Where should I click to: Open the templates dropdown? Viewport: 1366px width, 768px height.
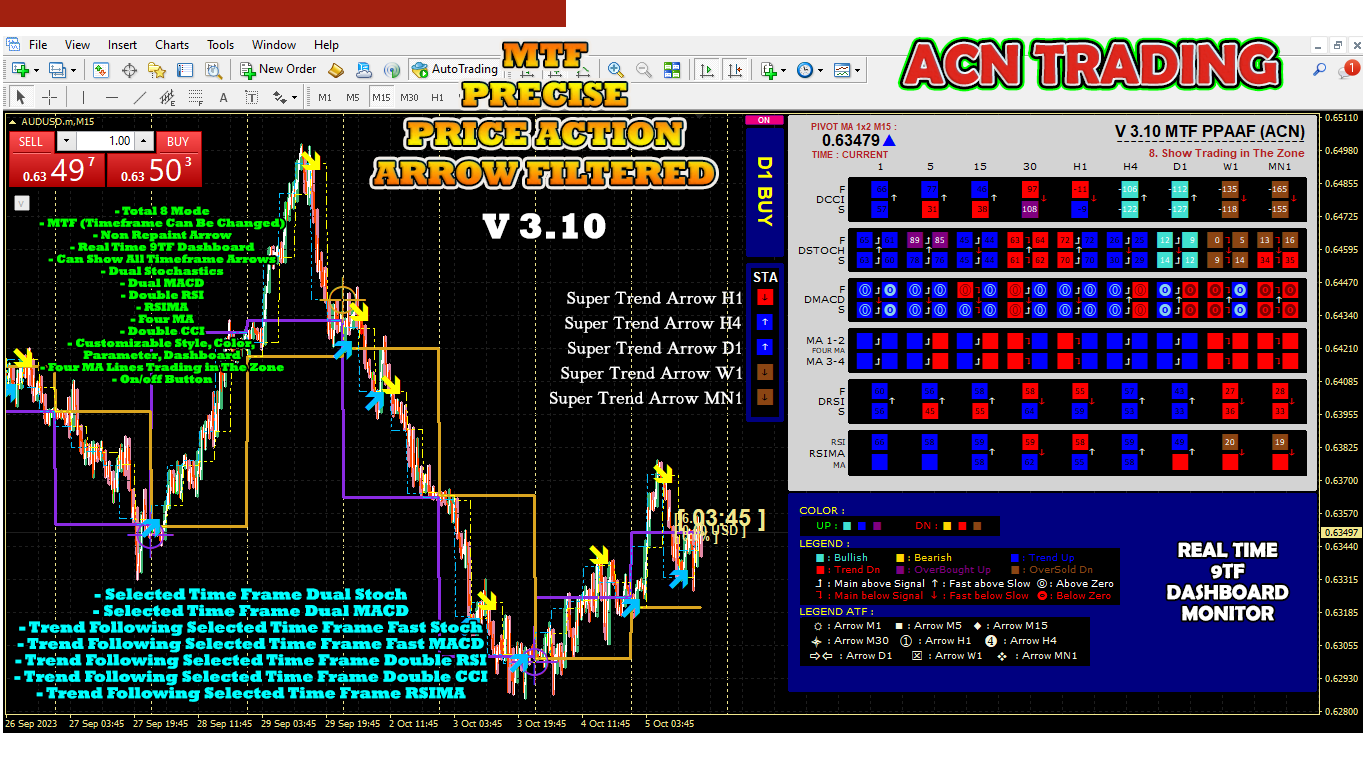pos(858,70)
